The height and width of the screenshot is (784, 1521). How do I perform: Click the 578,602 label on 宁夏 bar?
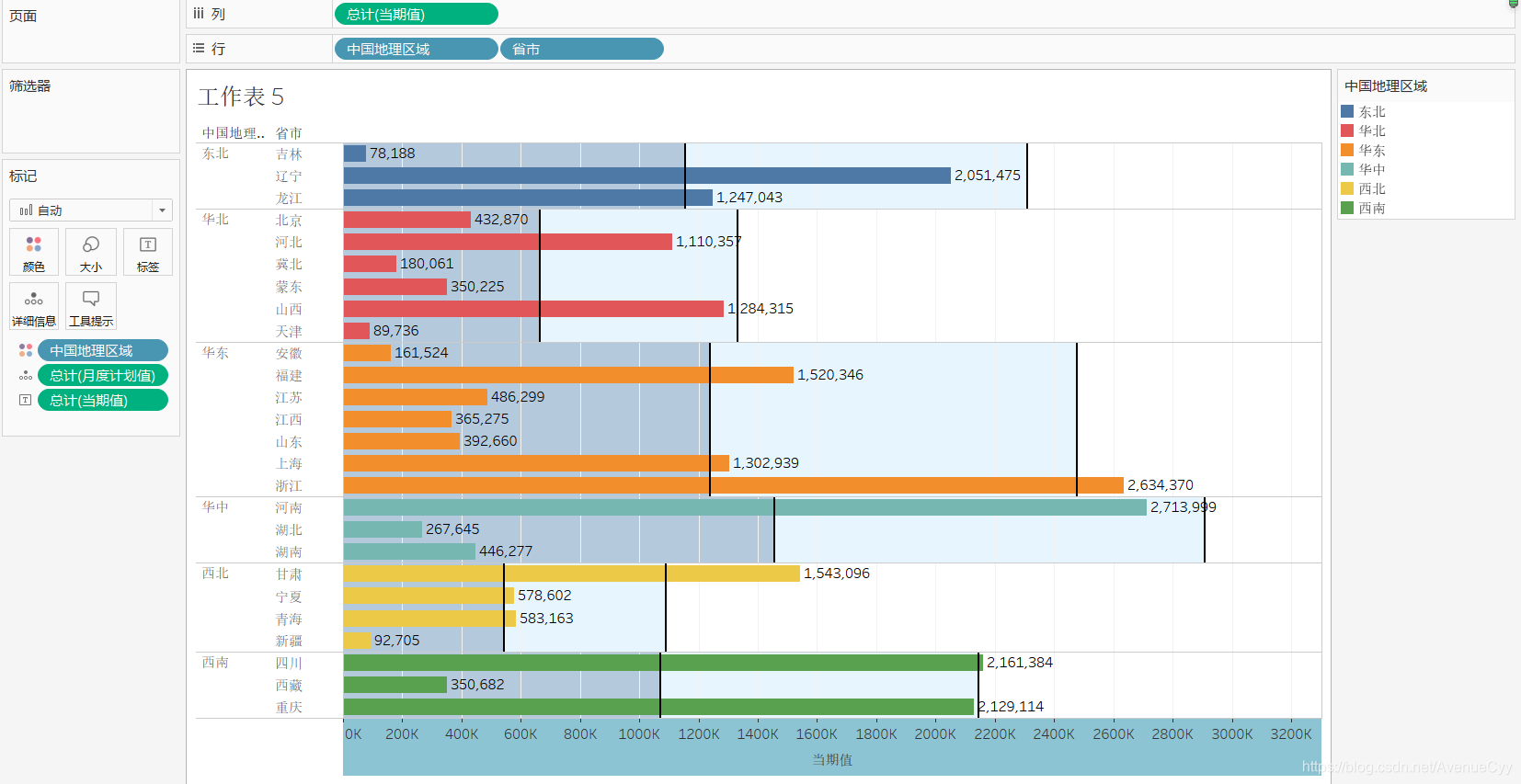tap(544, 596)
